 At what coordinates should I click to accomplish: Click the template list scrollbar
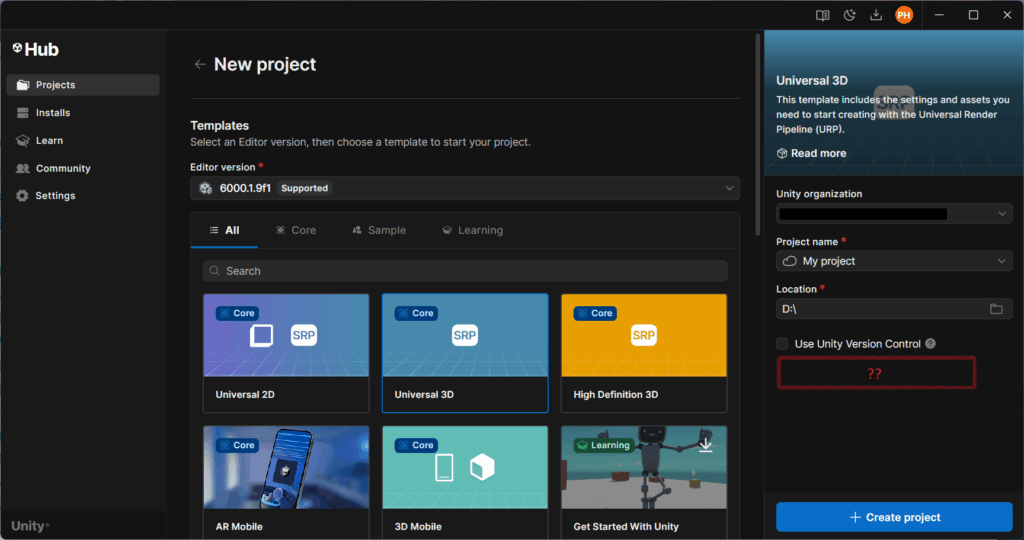coord(758,135)
